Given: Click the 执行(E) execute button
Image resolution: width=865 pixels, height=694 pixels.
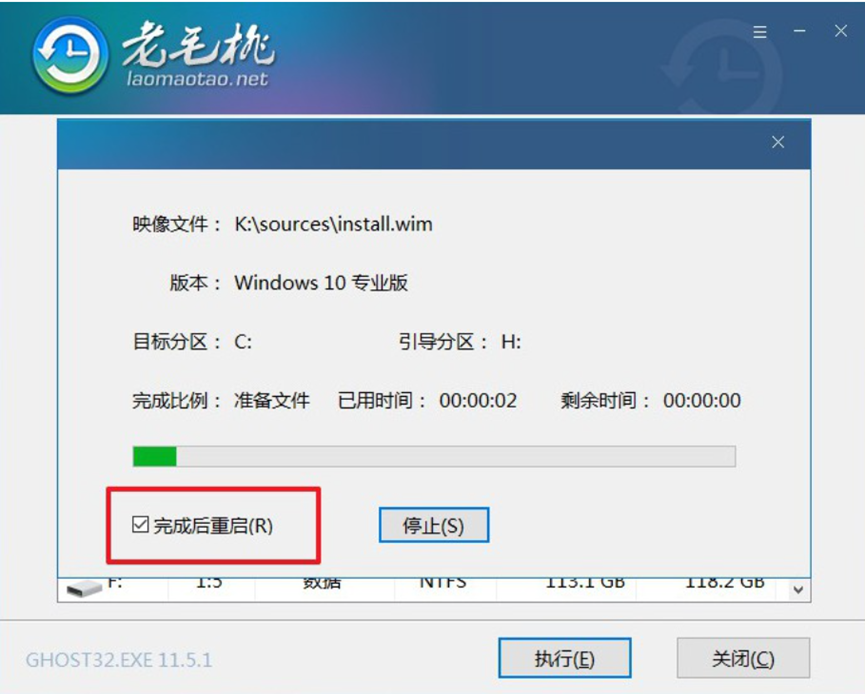Looking at the screenshot, I should (x=564, y=658).
